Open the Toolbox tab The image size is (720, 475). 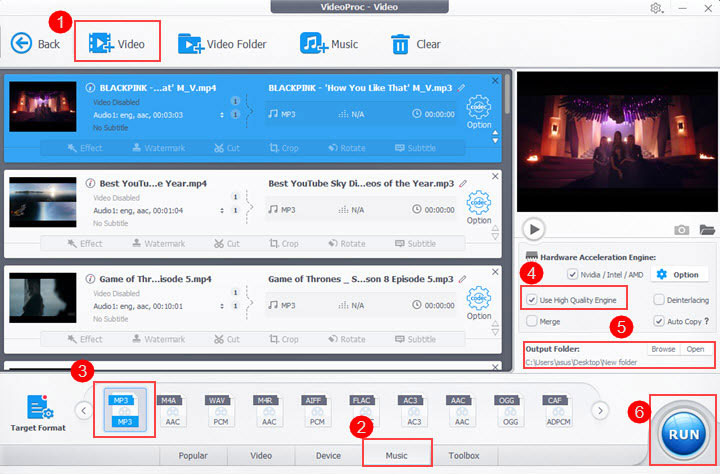(x=464, y=455)
